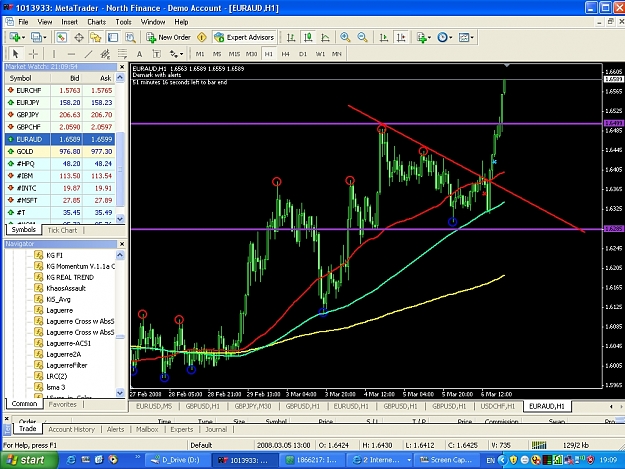Select the Cursor arrow tool
625x469 pixels.
tap(16, 54)
